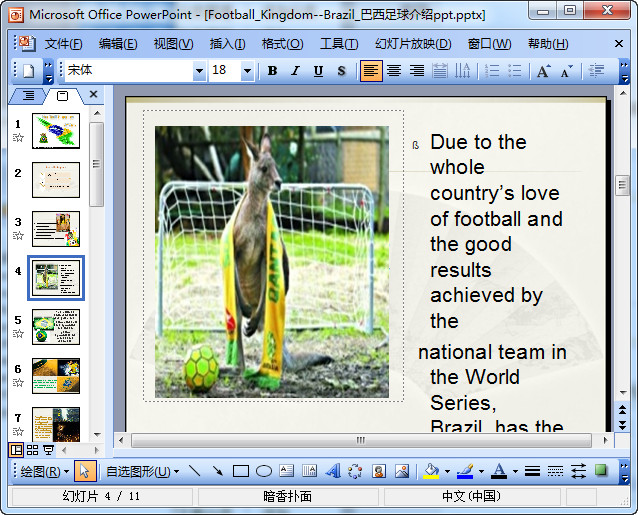Toggle bold formatting
This screenshot has width=638, height=515.
272,71
